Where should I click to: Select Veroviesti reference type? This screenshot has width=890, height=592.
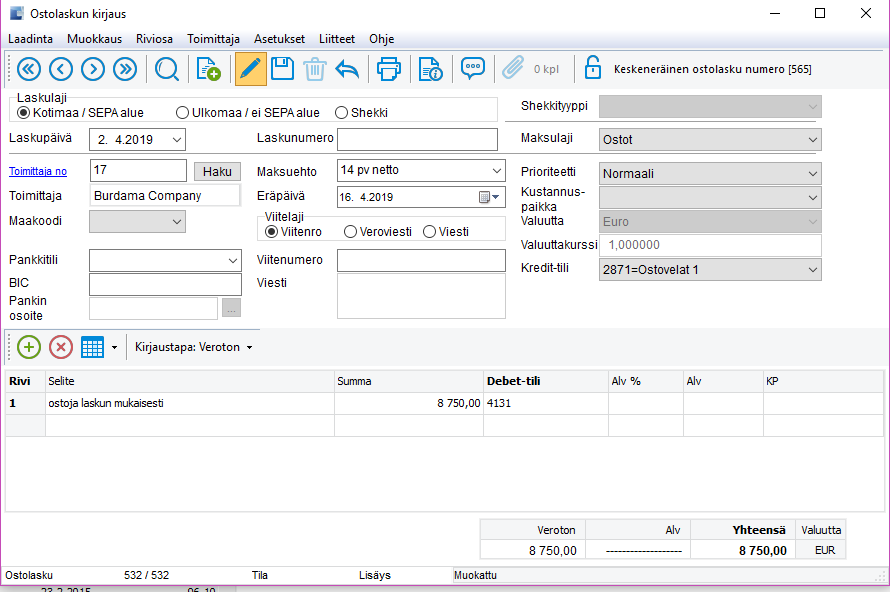[350, 232]
